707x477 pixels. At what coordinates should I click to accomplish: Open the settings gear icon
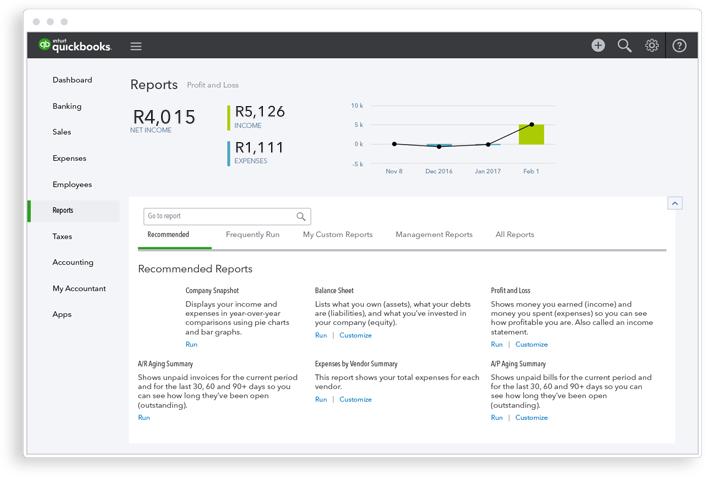pos(651,45)
